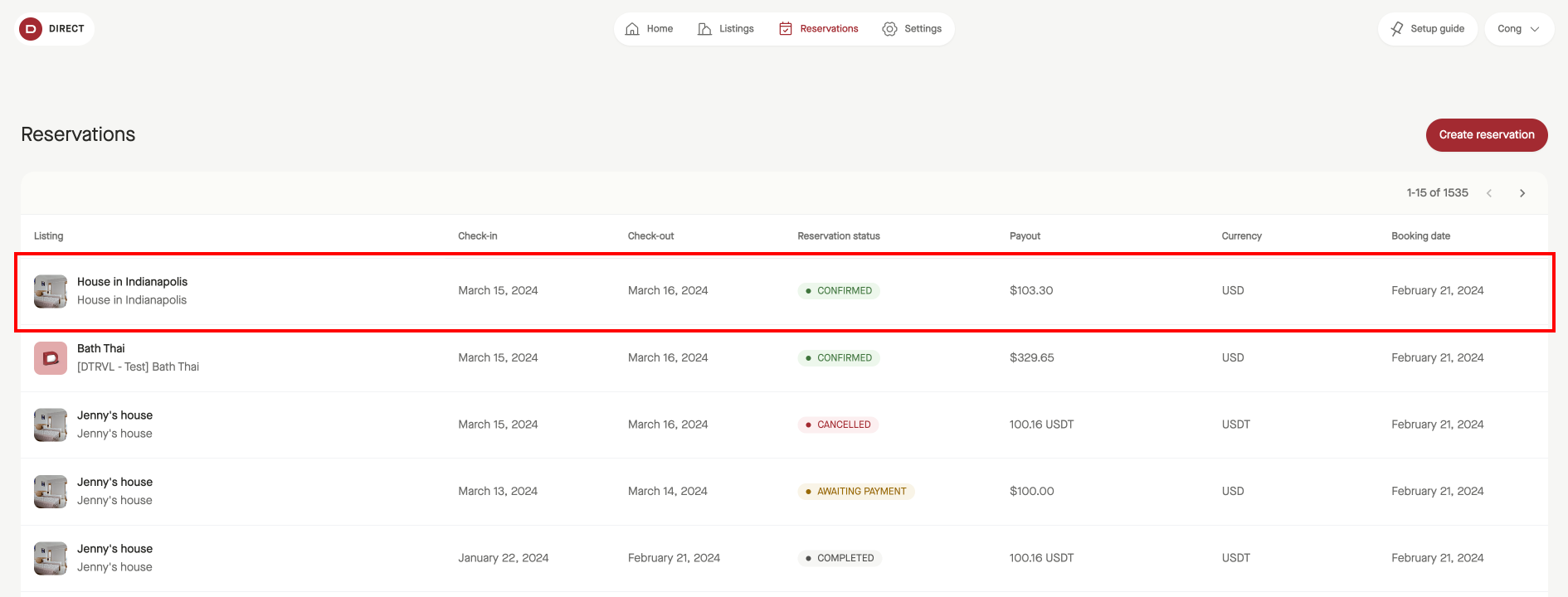1568x597 pixels.
Task: Open the House in Indianapolis reservation title
Action: [x=132, y=282]
